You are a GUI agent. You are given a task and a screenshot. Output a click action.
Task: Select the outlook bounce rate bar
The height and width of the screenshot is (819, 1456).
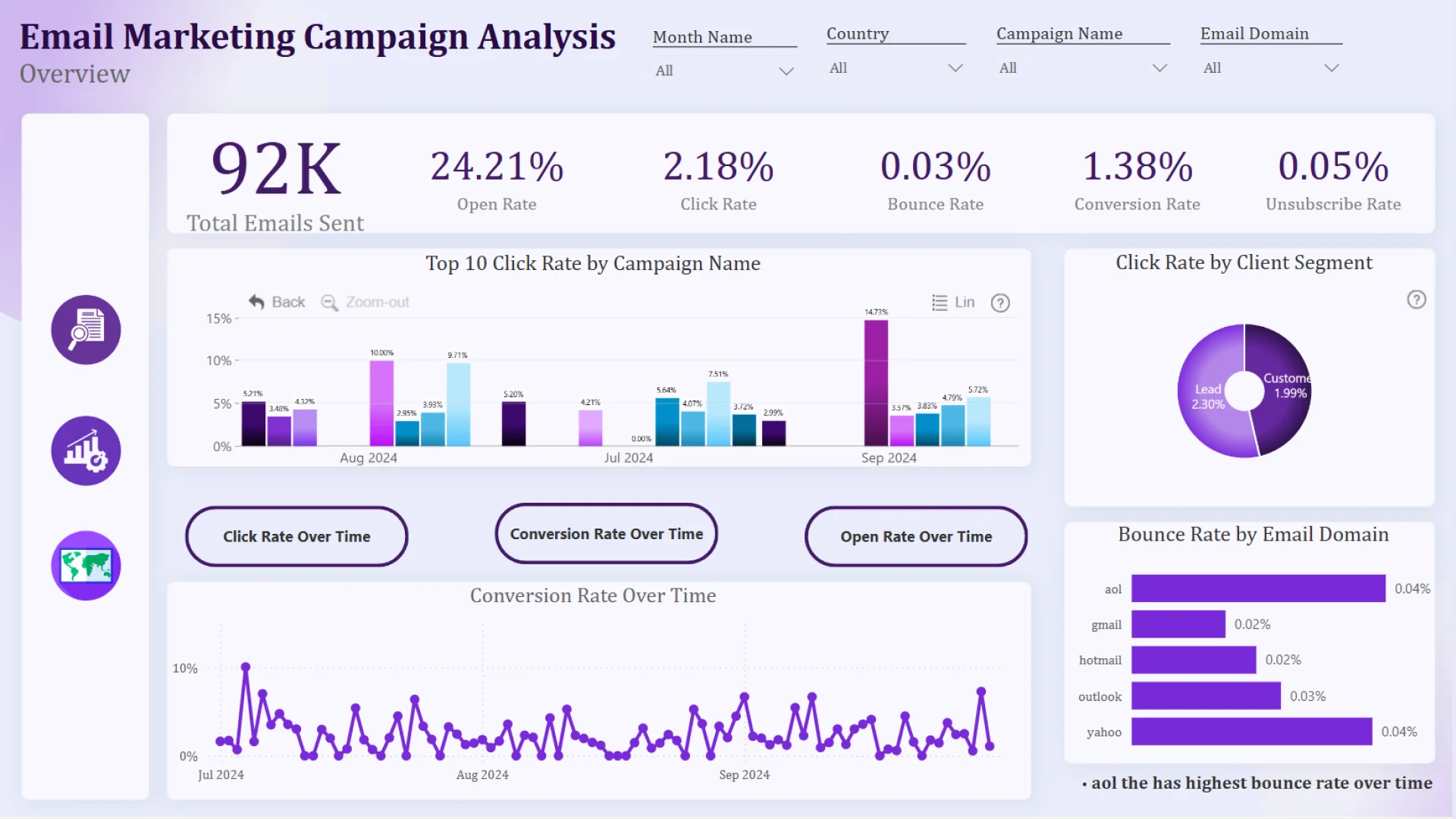coord(1206,695)
